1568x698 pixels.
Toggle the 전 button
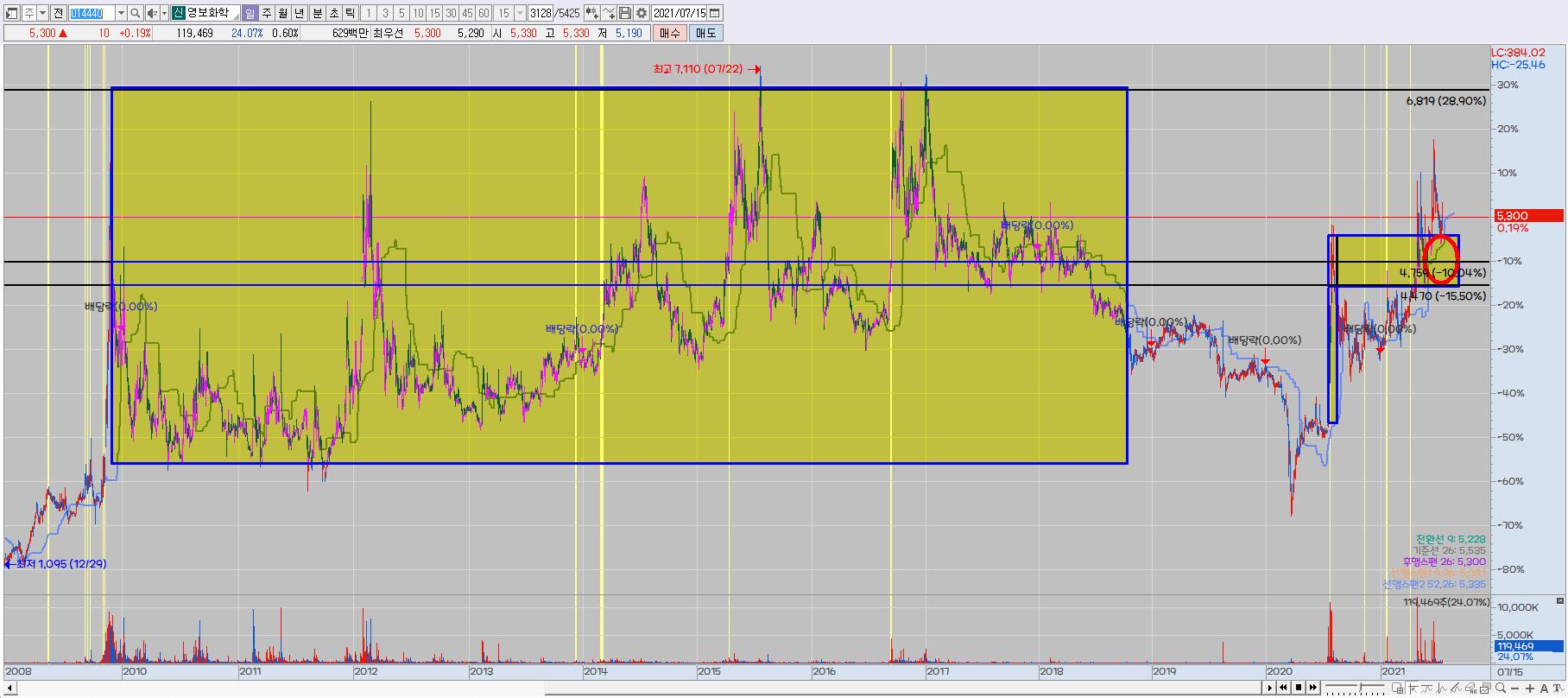pyautogui.click(x=58, y=13)
